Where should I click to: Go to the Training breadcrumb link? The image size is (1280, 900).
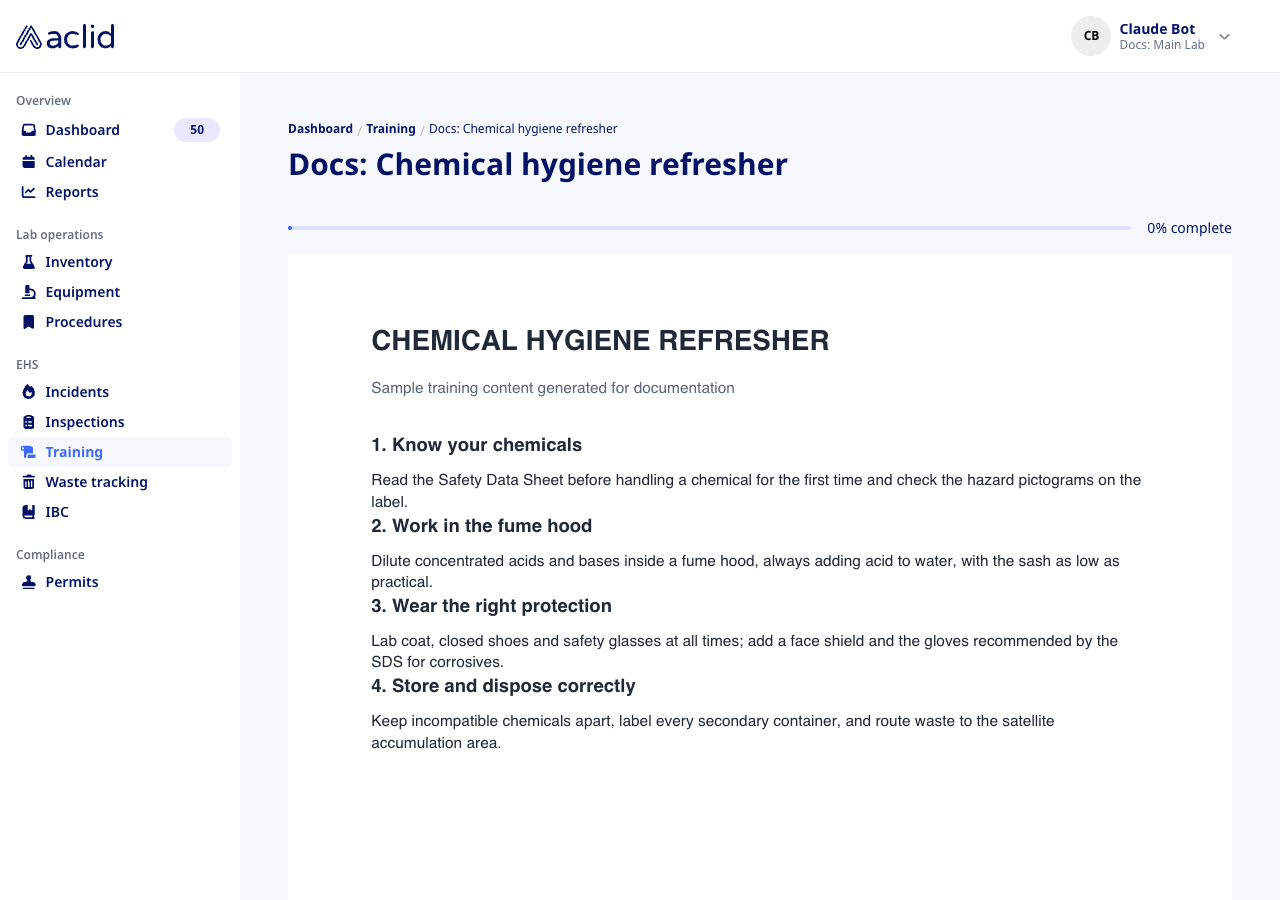pyautogui.click(x=391, y=129)
